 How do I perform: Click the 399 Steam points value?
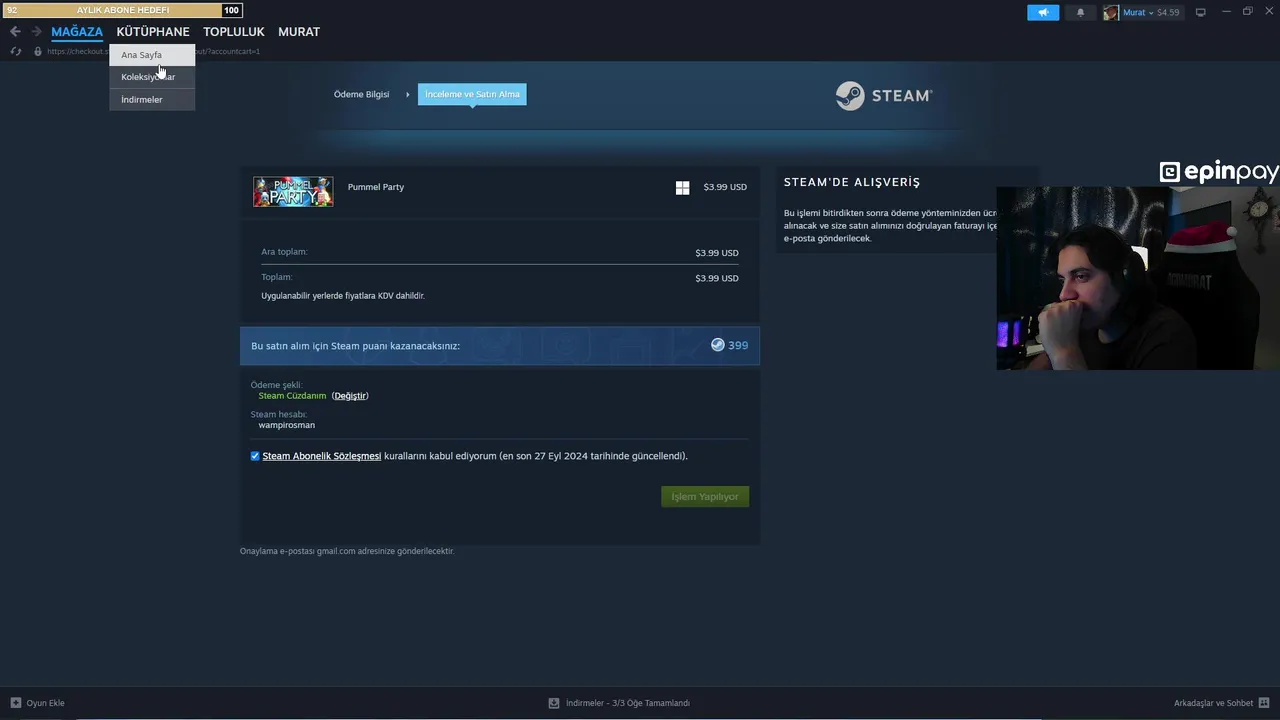(738, 345)
